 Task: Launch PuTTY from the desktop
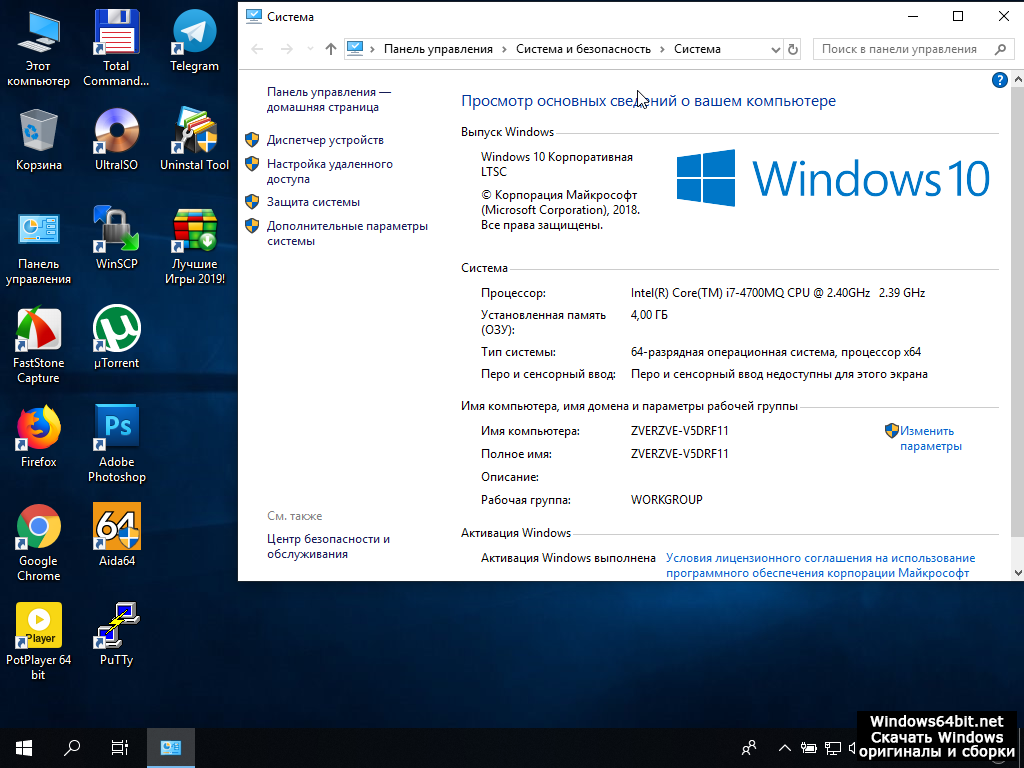(x=116, y=627)
